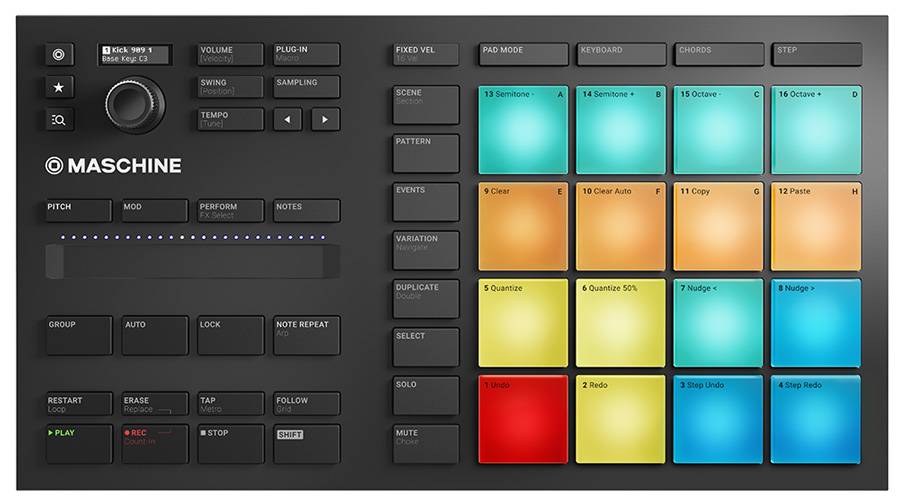Toggle the FIXED VEL button
Screen dimensions: 900x502
426,55
